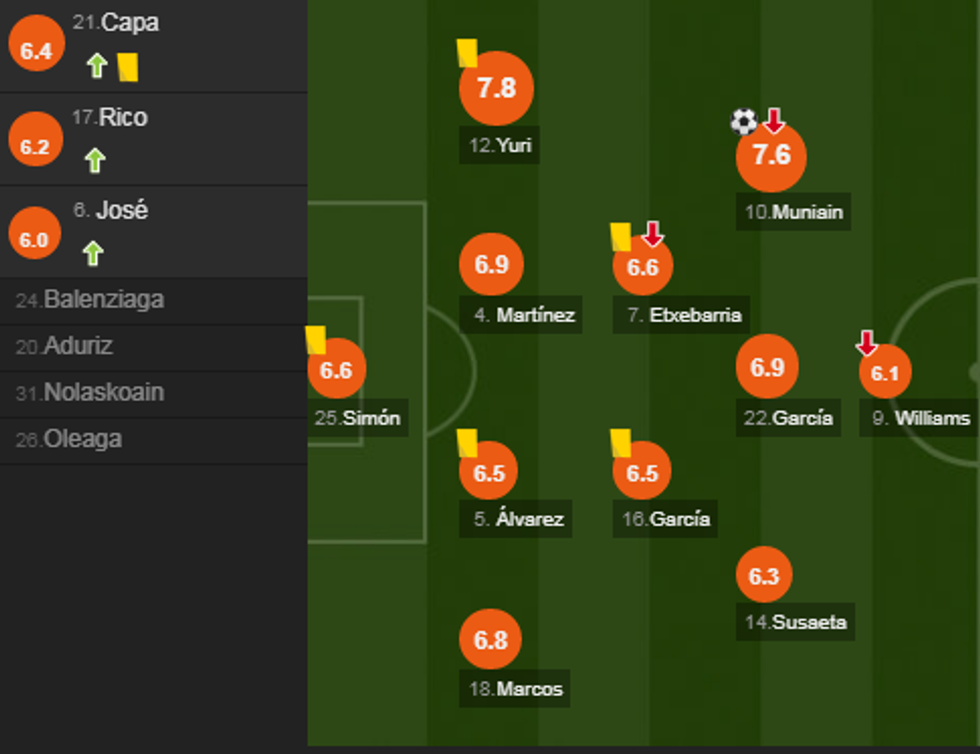Click Muniain's red substitution arrow
The height and width of the screenshot is (754, 980).
774,121
